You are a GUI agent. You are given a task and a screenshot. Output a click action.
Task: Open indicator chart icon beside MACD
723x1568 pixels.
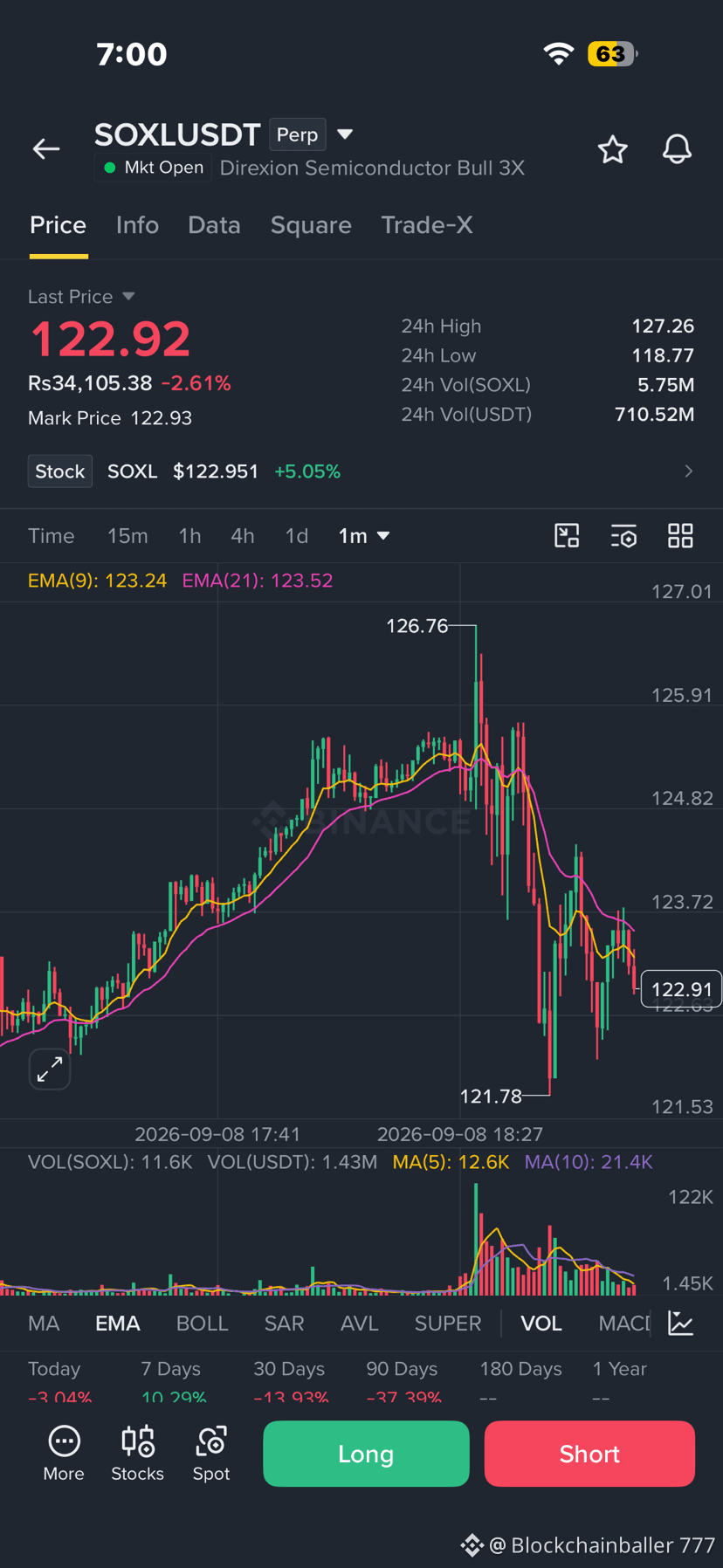[x=680, y=1323]
